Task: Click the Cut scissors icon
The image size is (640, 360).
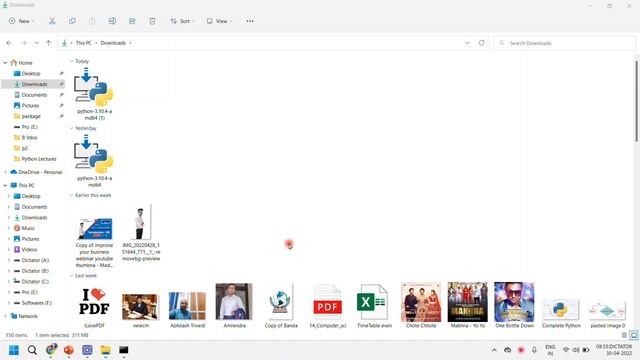Action: click(x=52, y=21)
